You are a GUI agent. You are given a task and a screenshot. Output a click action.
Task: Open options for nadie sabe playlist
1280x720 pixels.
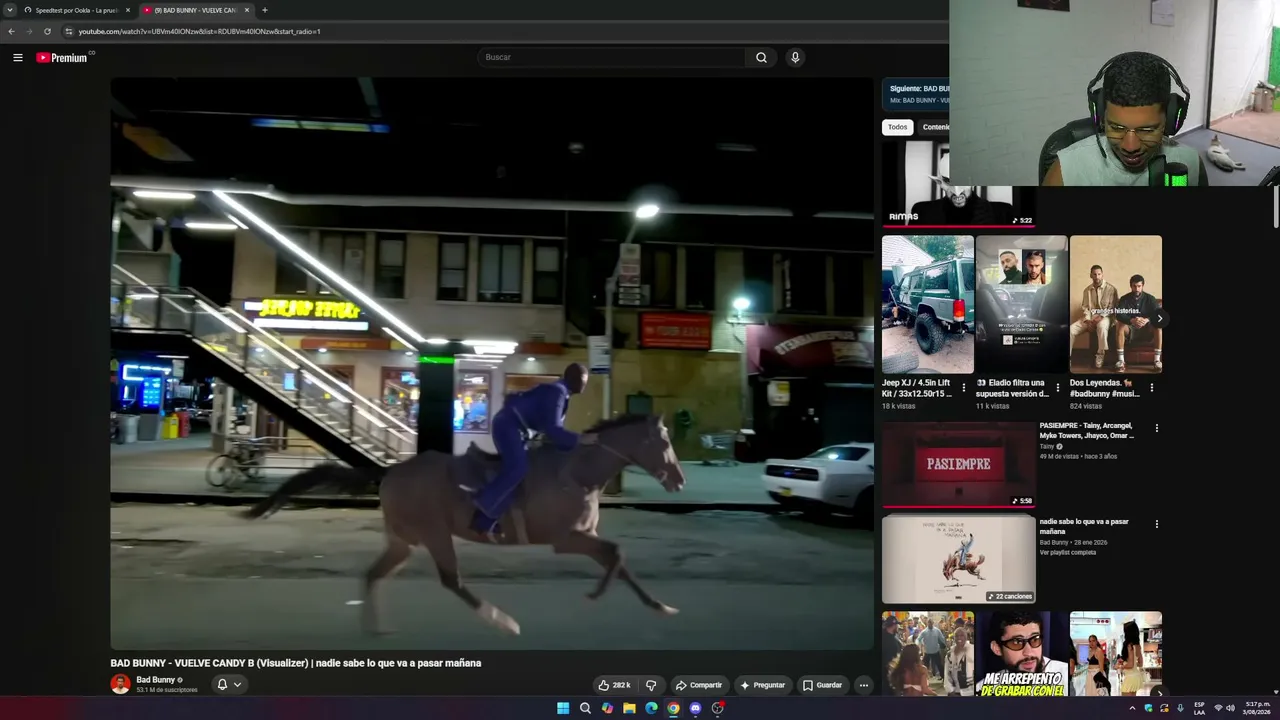1157,524
